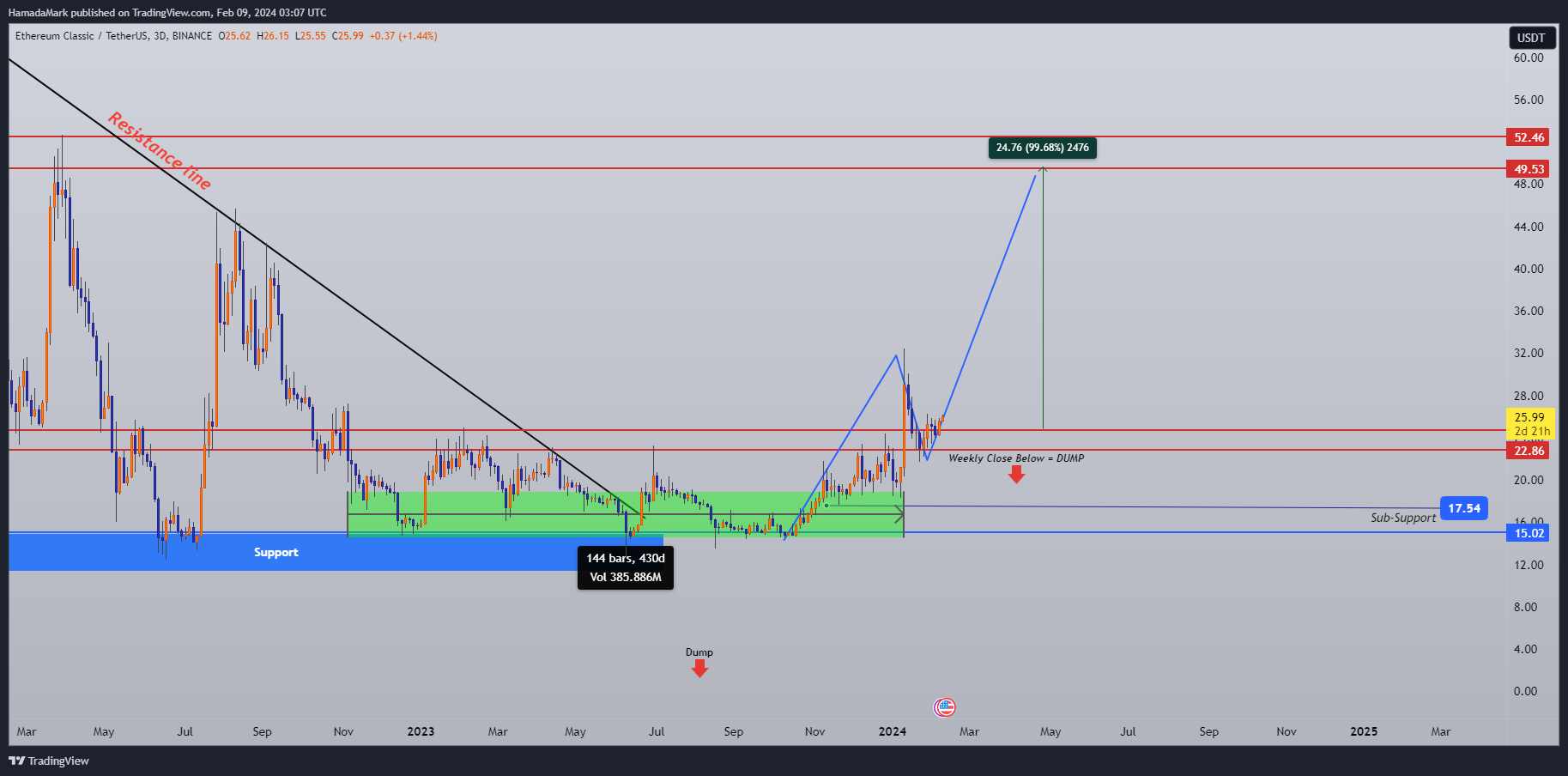
Task: Click the 32.00 price axis tick
Action: point(1529,353)
